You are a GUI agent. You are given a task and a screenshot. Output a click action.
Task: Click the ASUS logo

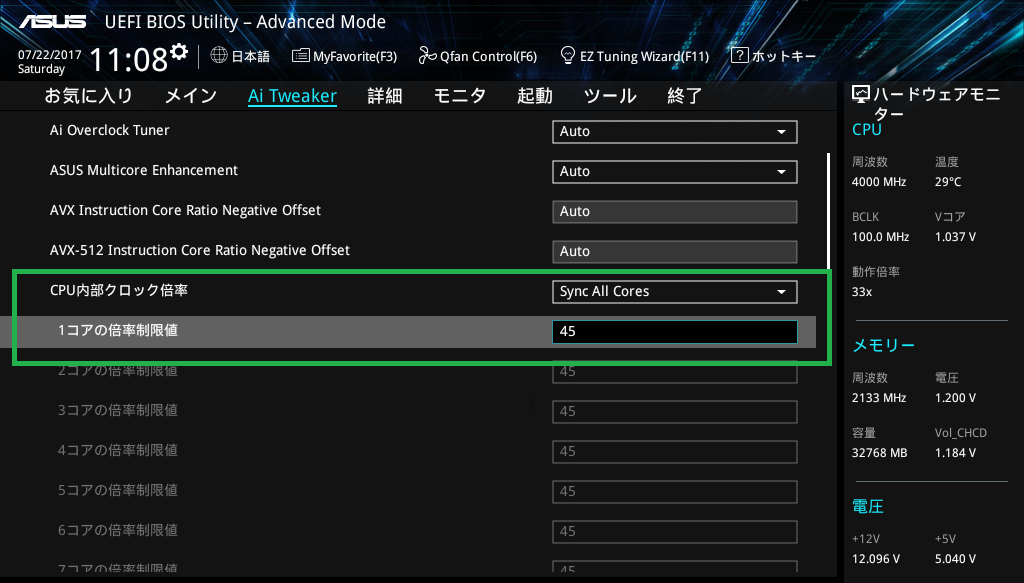point(52,22)
